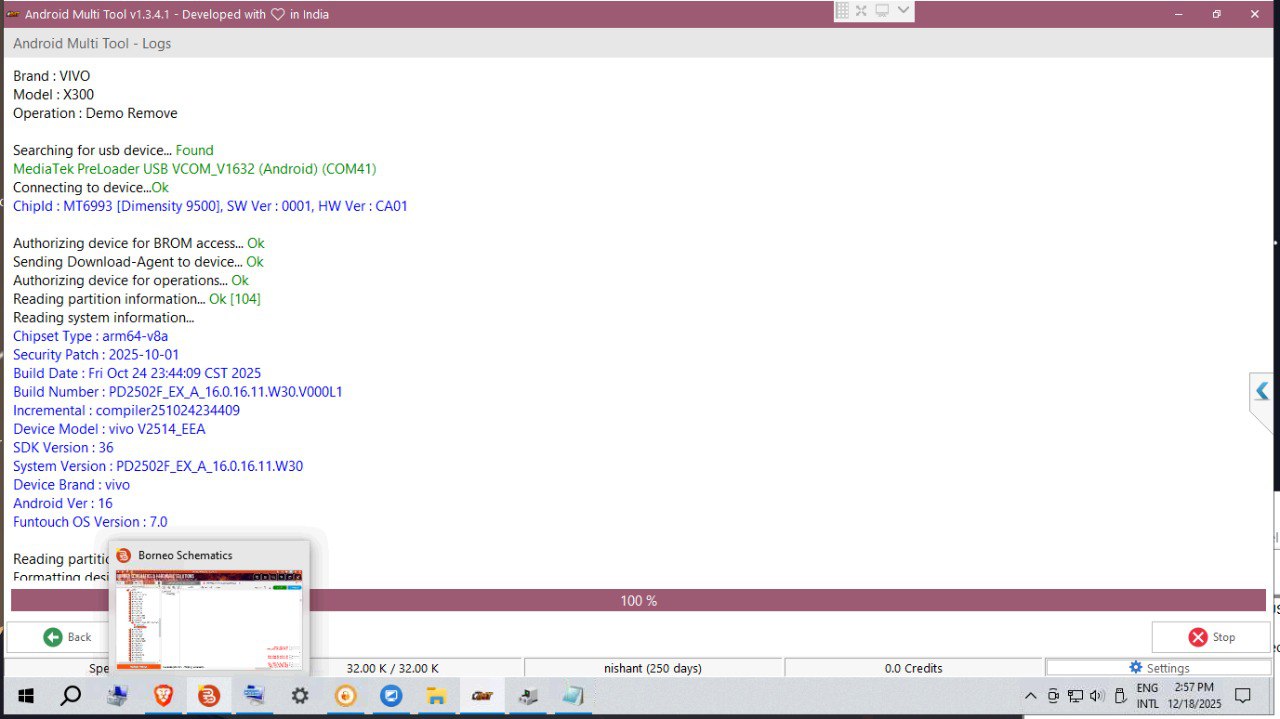Screen dimensions: 1280x719
Task: Open File Explorer from the taskbar
Action: click(437, 695)
